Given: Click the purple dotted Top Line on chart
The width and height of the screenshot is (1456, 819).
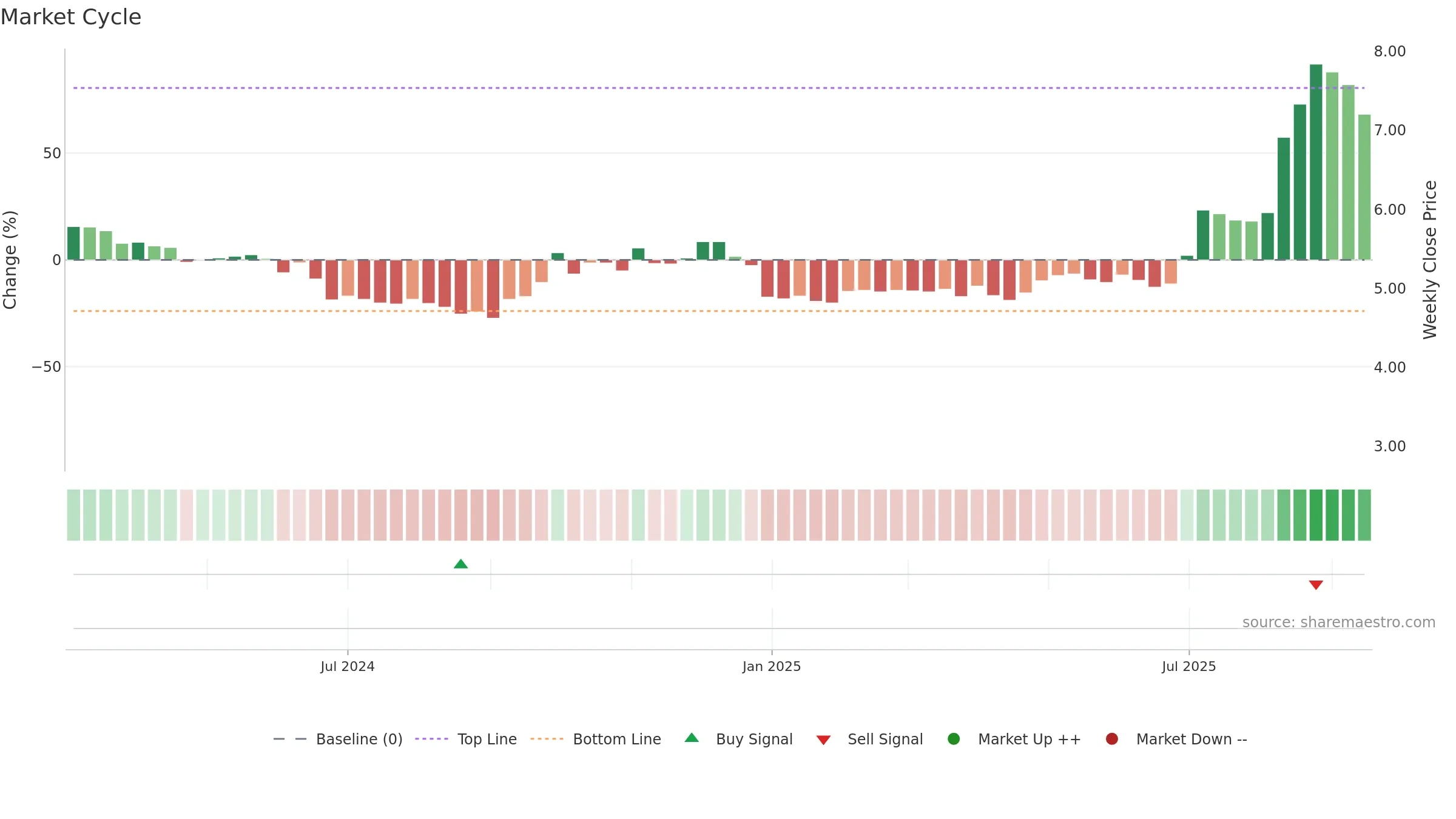Looking at the screenshot, I should pyautogui.click(x=719, y=88).
